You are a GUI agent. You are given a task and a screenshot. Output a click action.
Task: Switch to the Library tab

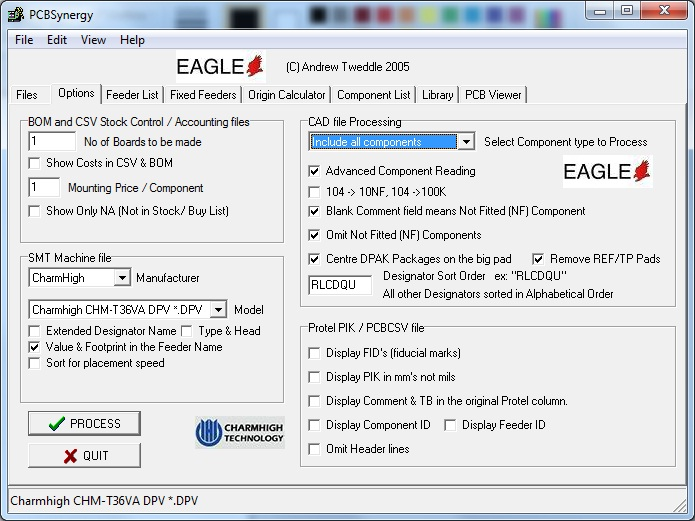(x=437, y=95)
